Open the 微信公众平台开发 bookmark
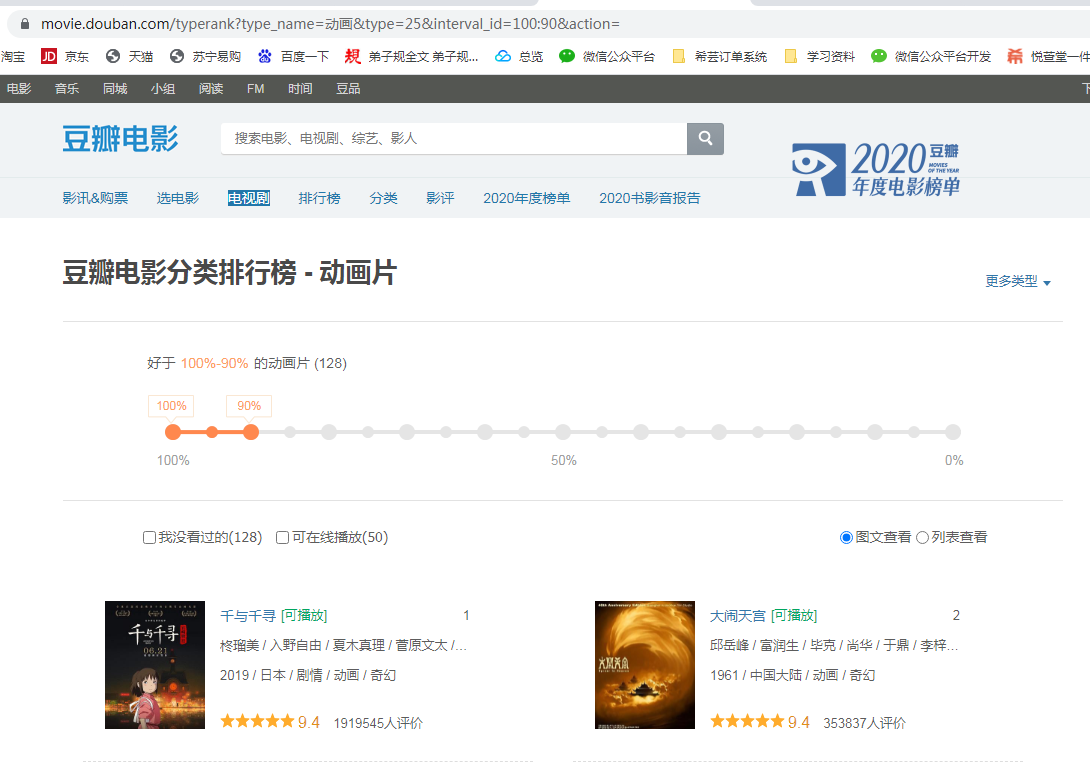Image resolution: width=1090 pixels, height=766 pixels. click(x=931, y=56)
